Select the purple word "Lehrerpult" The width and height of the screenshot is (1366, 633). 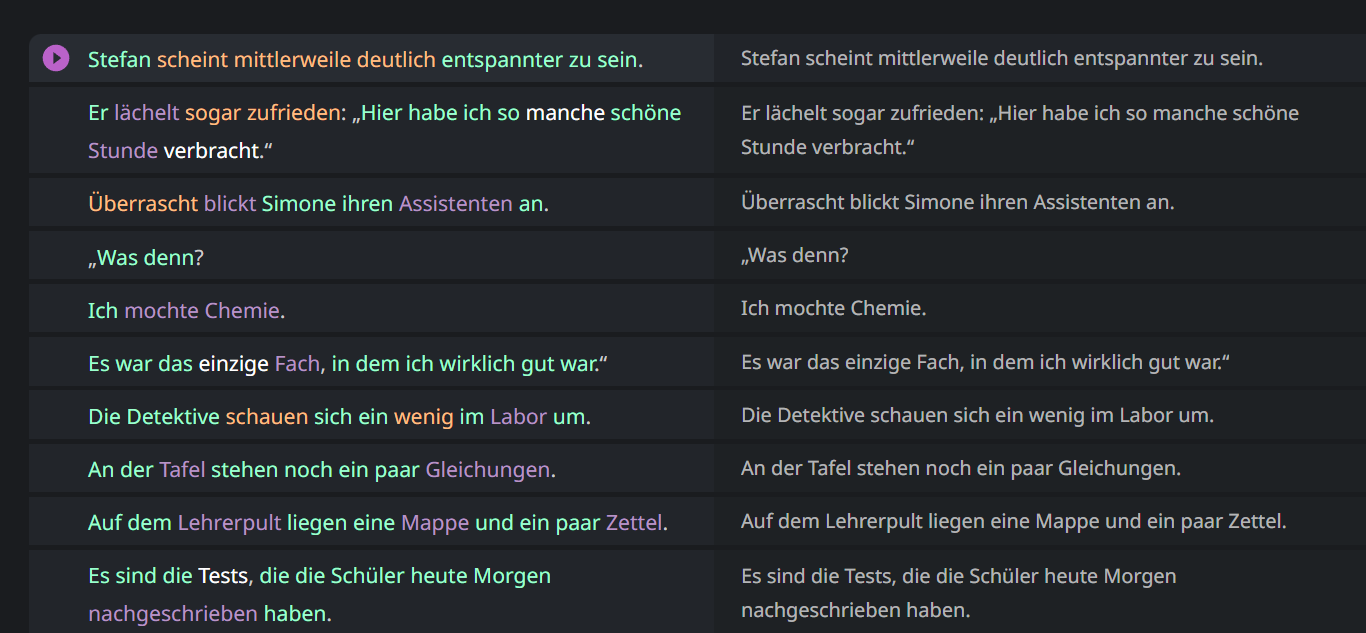229,523
